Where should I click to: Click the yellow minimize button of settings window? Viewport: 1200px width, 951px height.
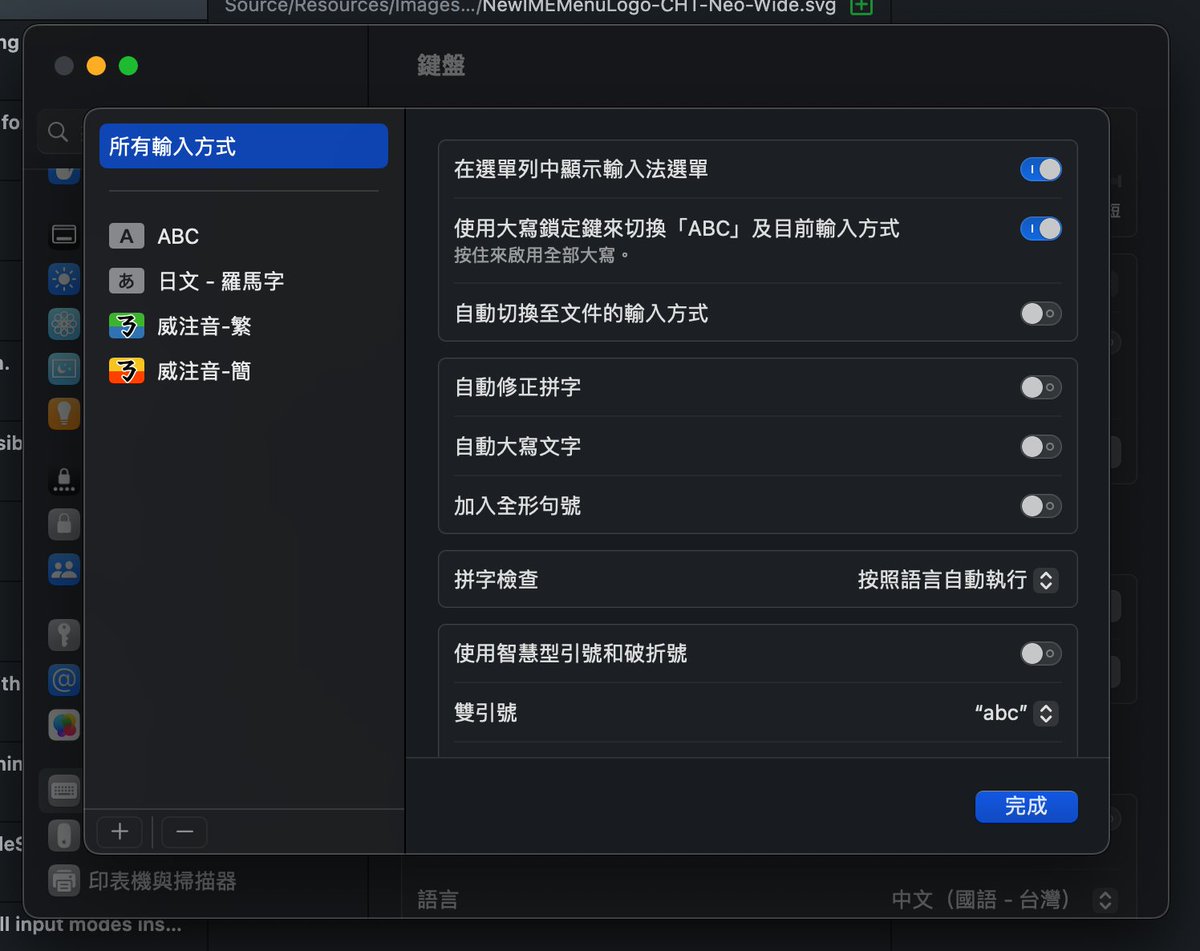(x=96, y=66)
